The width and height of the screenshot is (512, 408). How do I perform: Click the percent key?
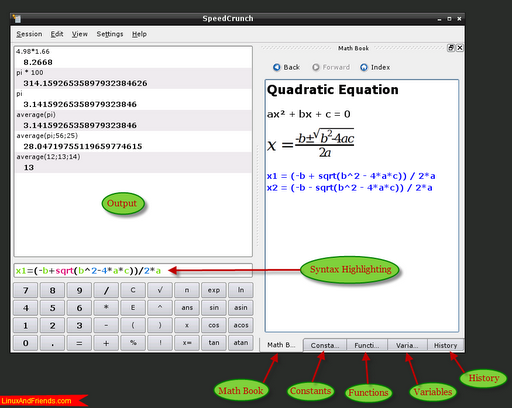(x=133, y=343)
